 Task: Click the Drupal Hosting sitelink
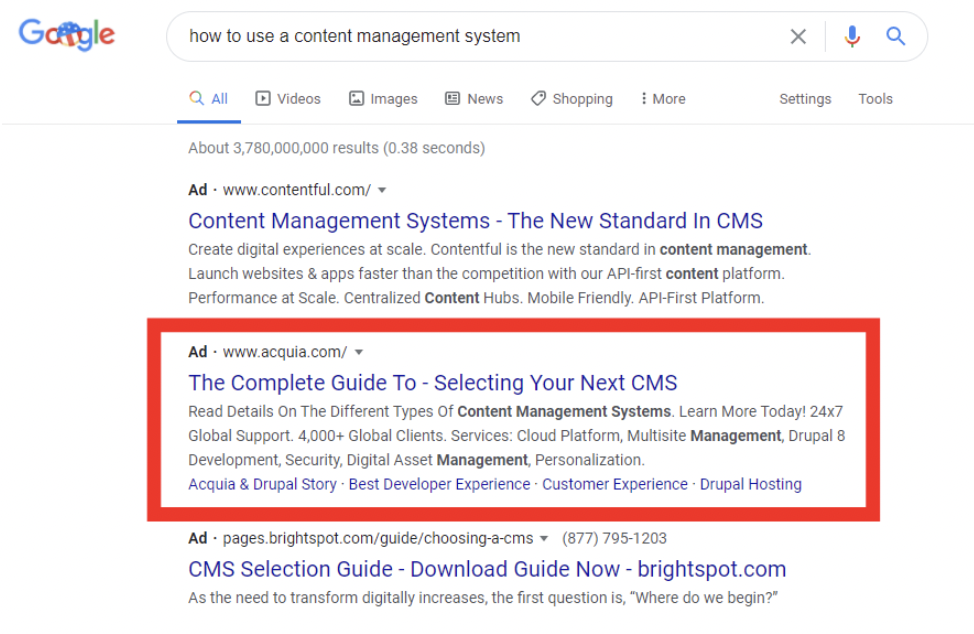tap(750, 484)
